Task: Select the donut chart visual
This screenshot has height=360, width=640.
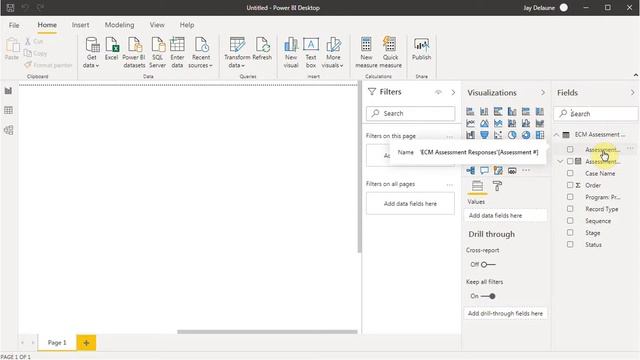Action: 526,135
